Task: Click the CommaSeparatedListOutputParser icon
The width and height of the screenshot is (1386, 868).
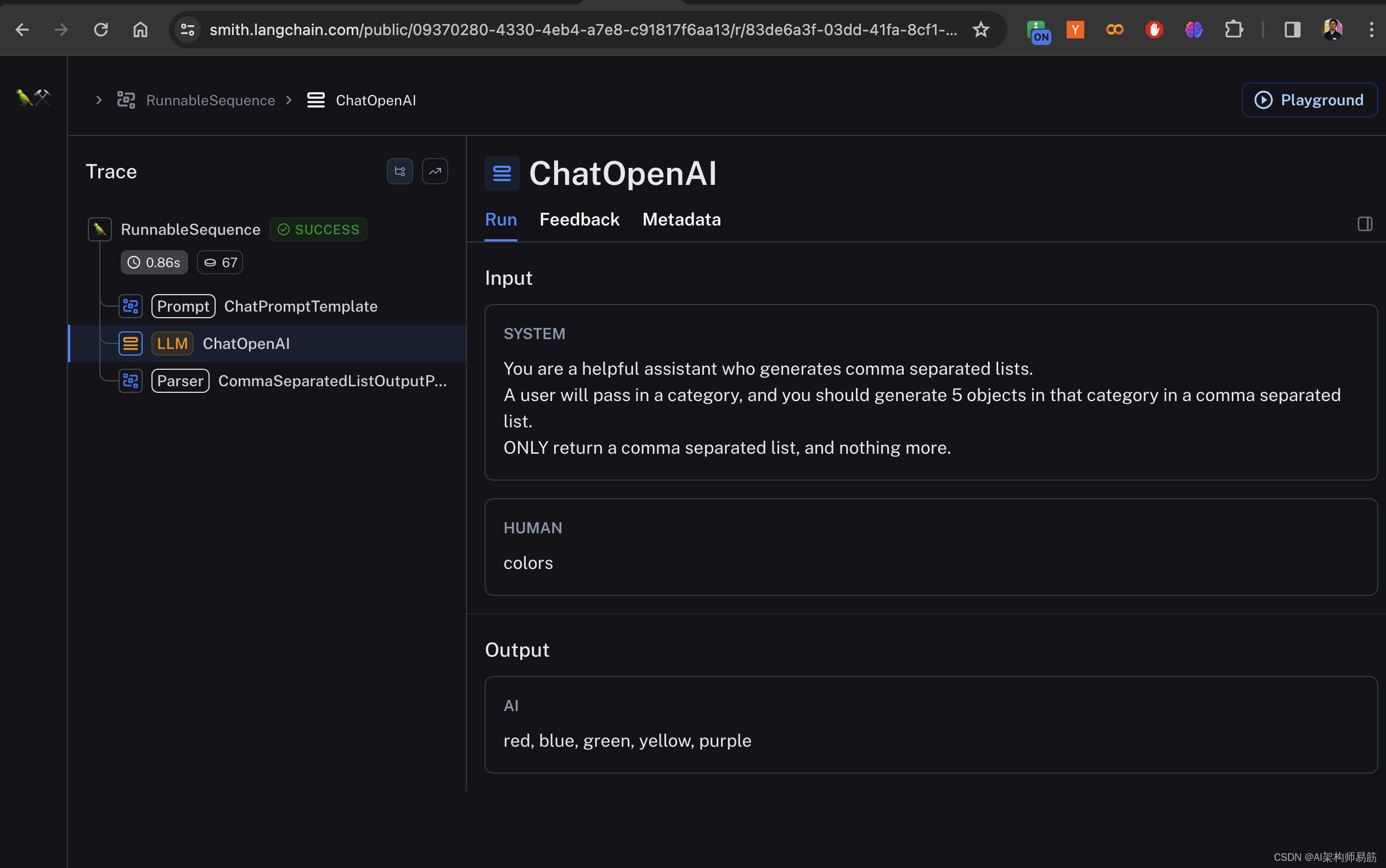Action: coord(130,380)
